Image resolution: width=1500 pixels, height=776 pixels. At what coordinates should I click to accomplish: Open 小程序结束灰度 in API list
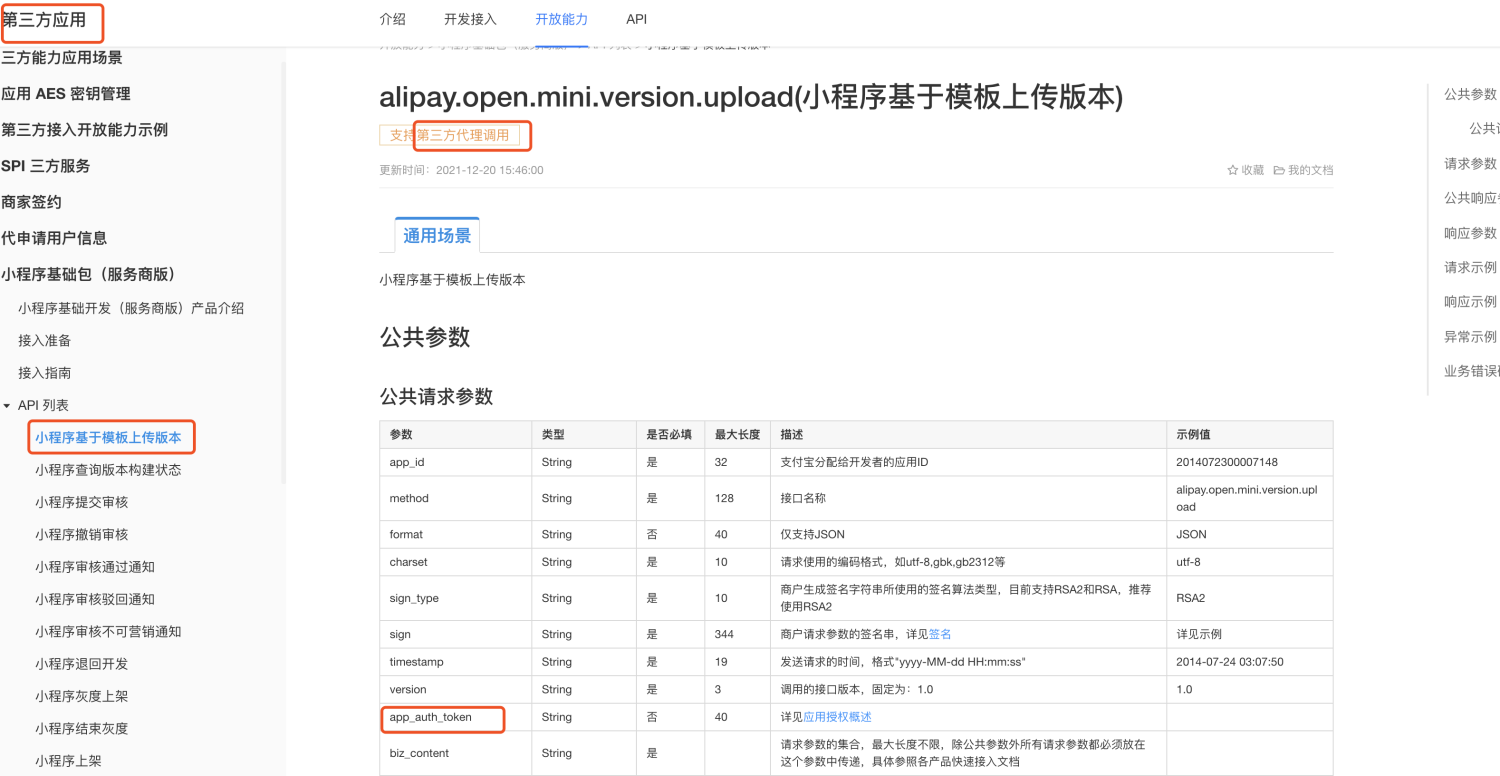(81, 728)
